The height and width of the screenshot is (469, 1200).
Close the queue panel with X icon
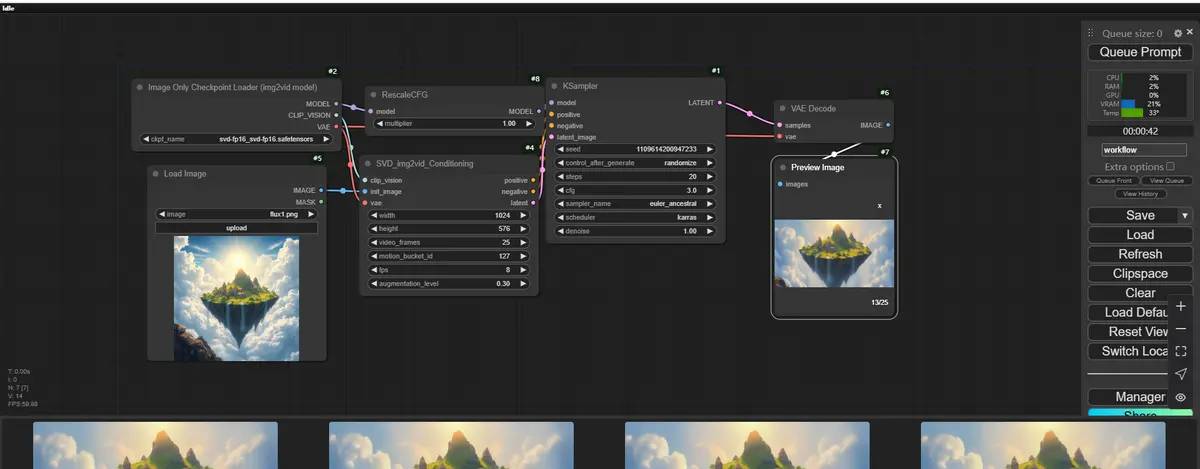(x=1189, y=33)
